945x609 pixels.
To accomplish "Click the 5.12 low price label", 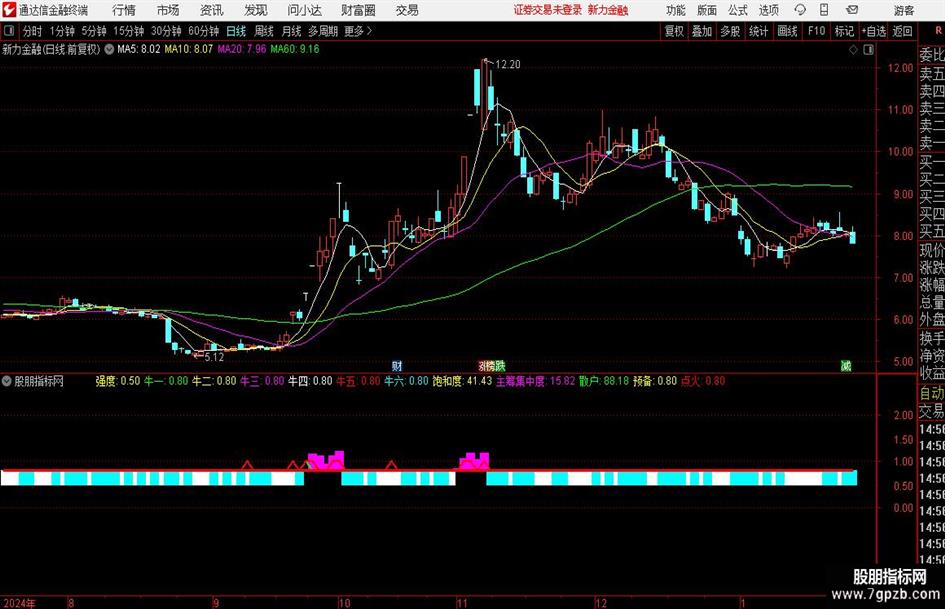I will coord(214,357).
